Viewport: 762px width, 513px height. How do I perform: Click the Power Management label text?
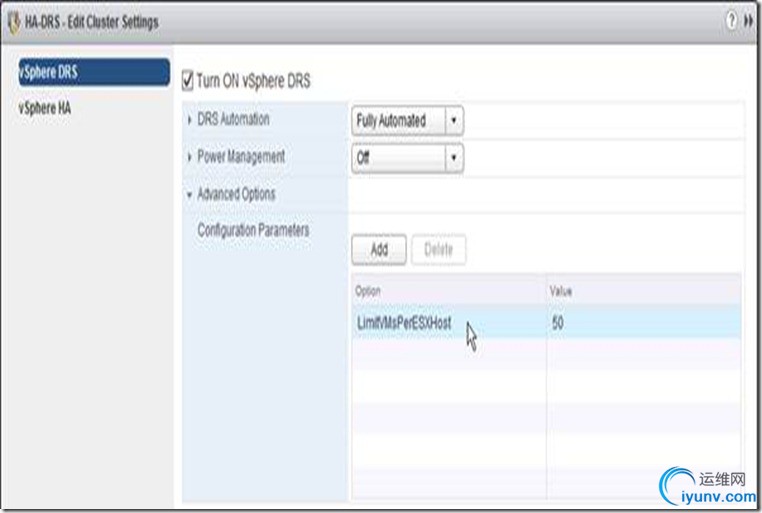coord(241,156)
